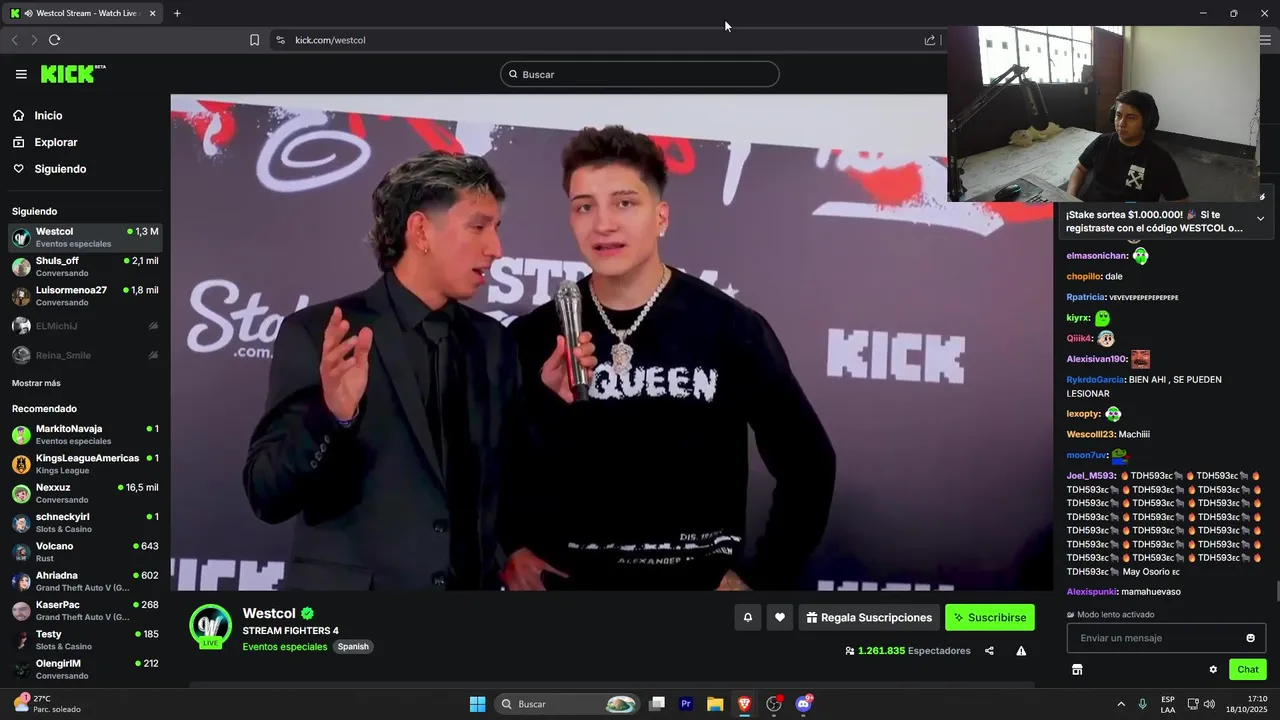Viewport: 1280px width, 720px height.
Task: Click the Brave browser taskbar icon
Action: coord(744,704)
